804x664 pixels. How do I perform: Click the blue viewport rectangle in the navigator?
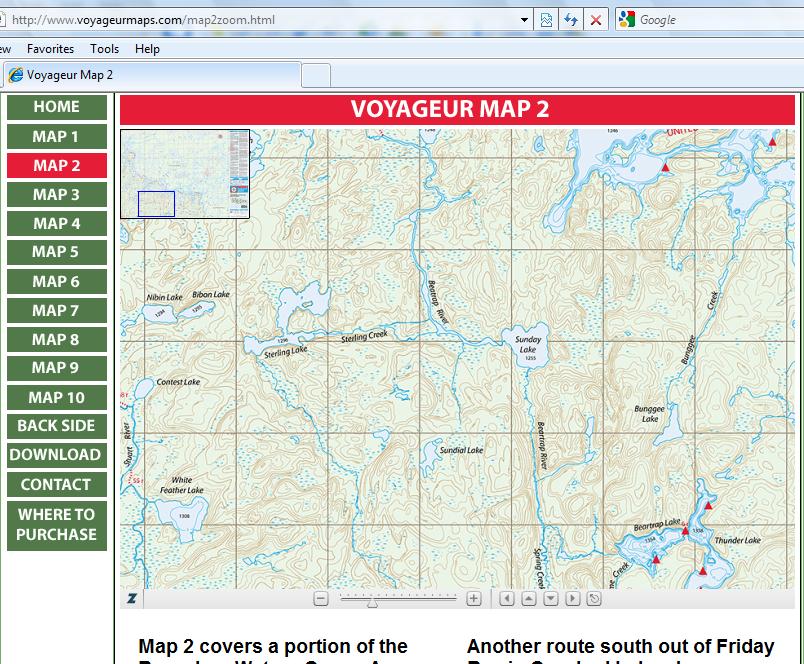pos(156,204)
